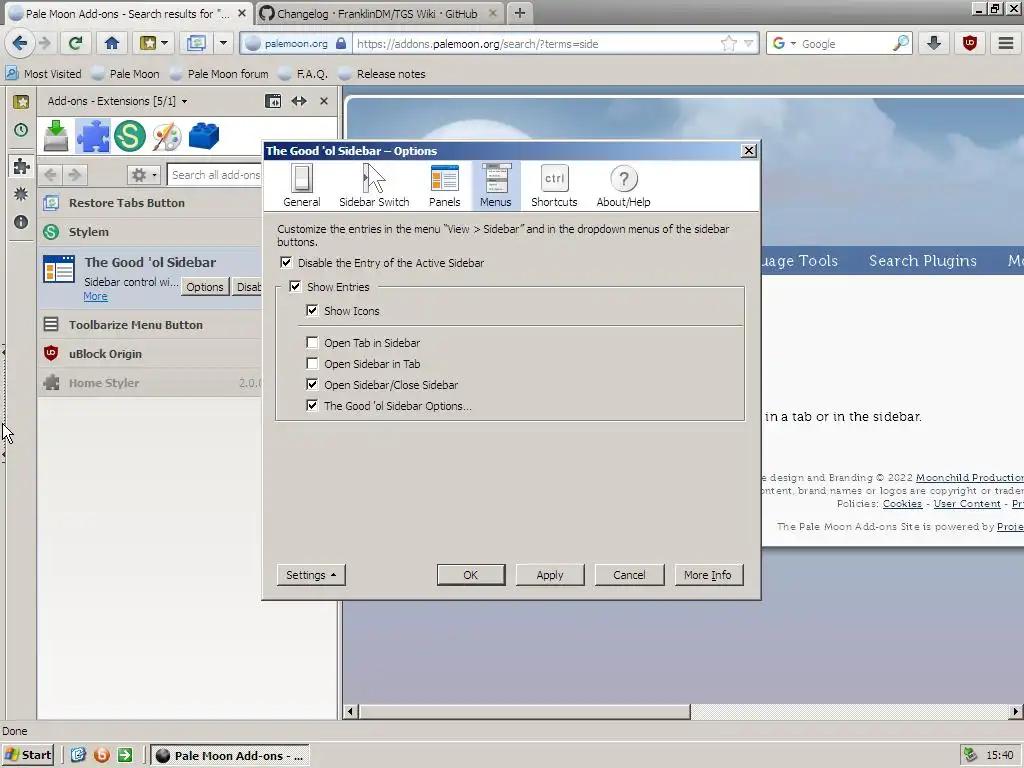Open the Toolbarize hamburger menu button
This screenshot has width=1024, height=768.
point(1006,44)
